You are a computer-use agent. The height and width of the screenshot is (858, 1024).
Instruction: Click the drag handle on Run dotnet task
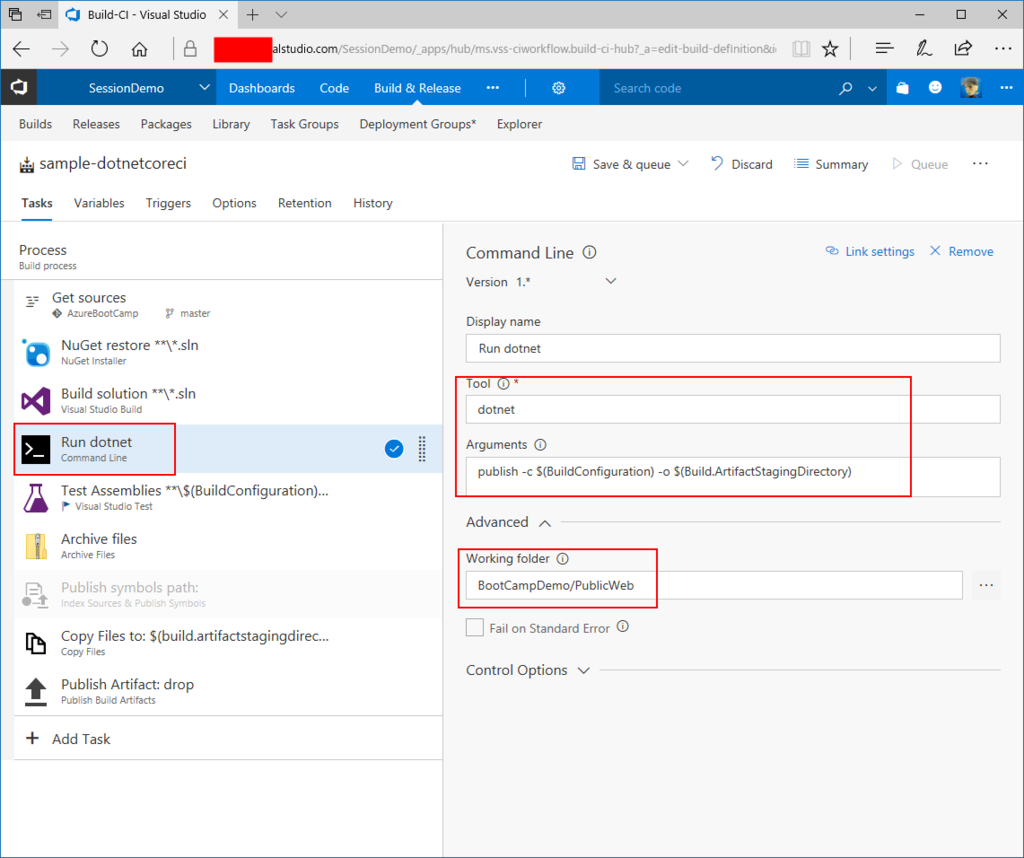[422, 449]
